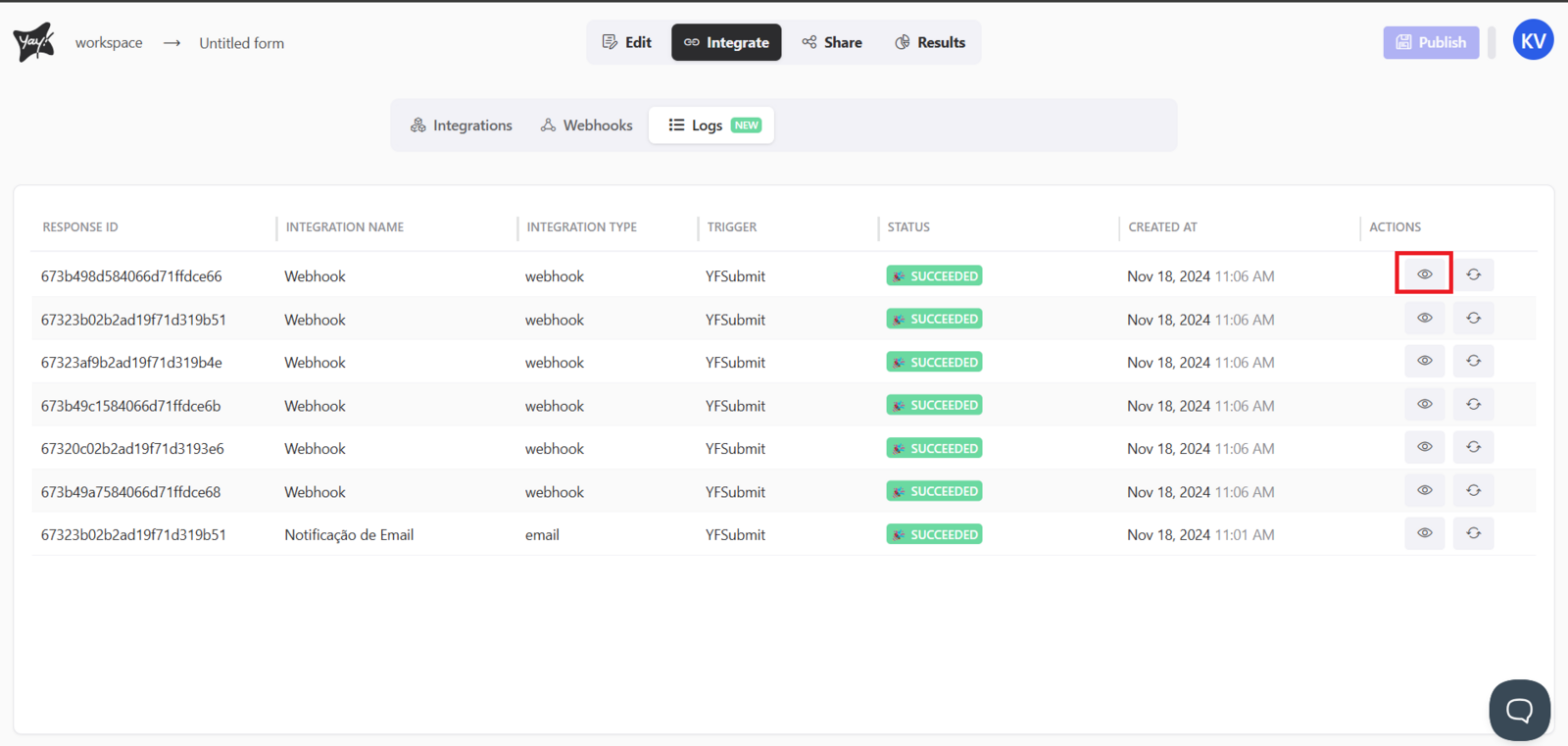Go to the Results tab
The image size is (1568, 746).
pos(930,42)
